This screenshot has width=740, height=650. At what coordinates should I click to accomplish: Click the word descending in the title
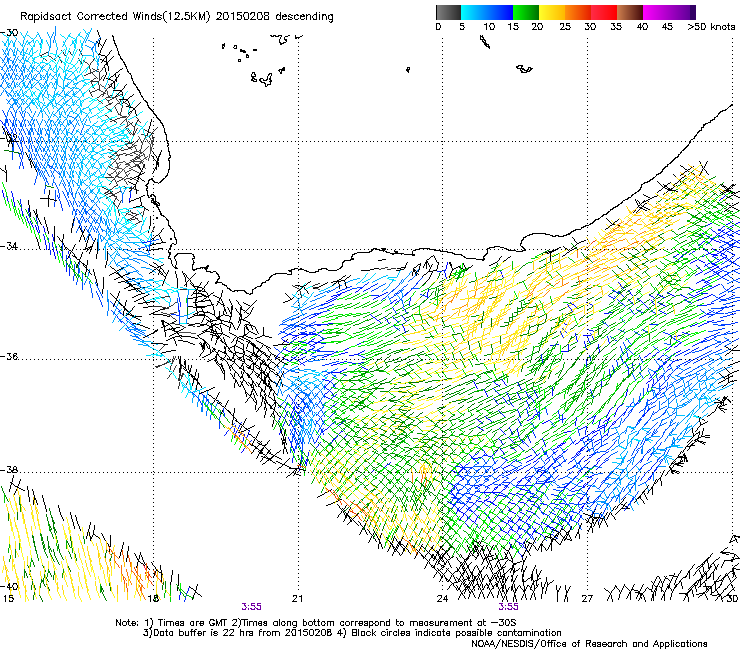pyautogui.click(x=304, y=17)
